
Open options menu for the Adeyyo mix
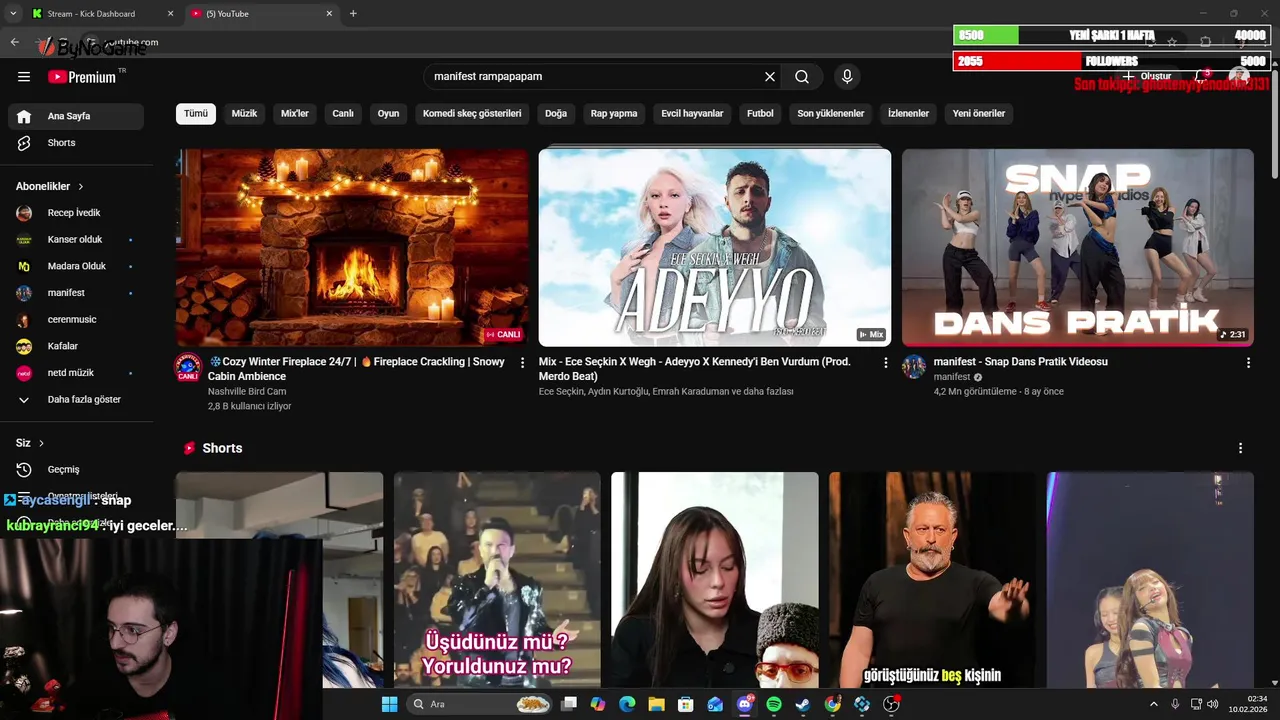[x=885, y=363]
